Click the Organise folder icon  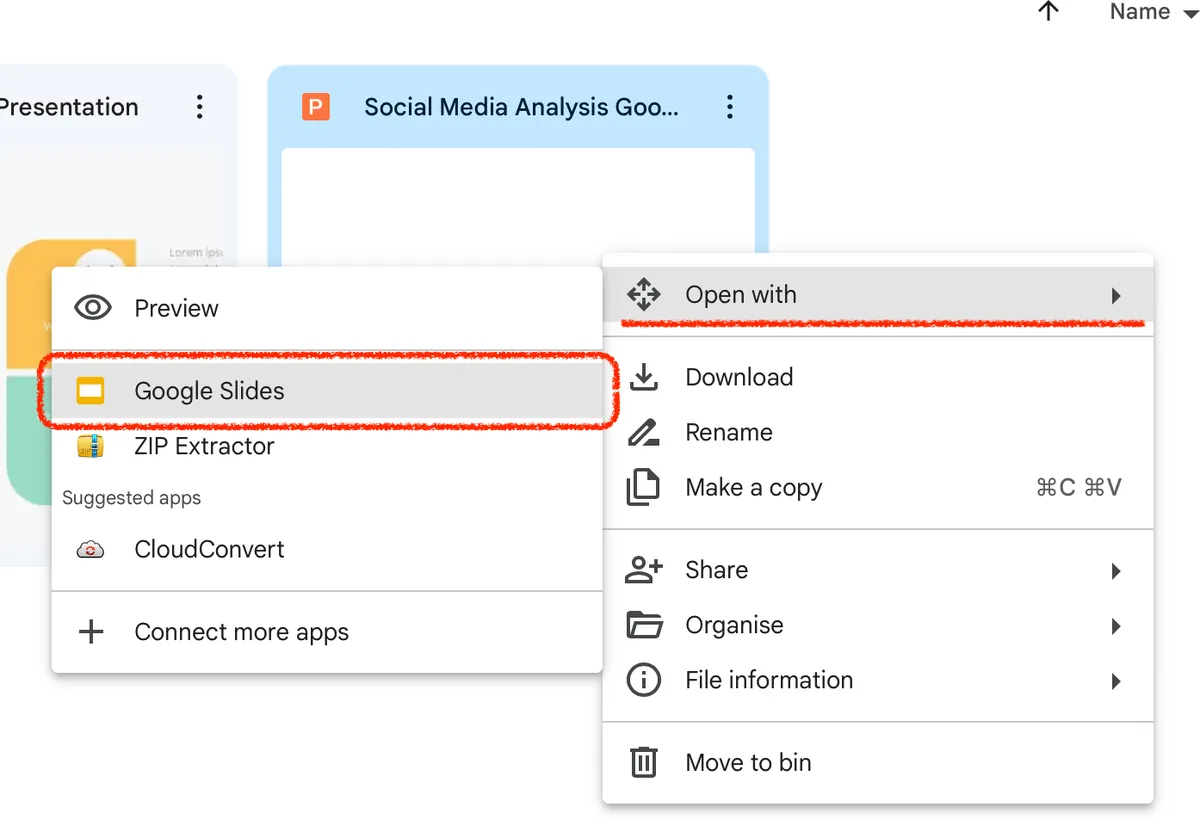[644, 625]
